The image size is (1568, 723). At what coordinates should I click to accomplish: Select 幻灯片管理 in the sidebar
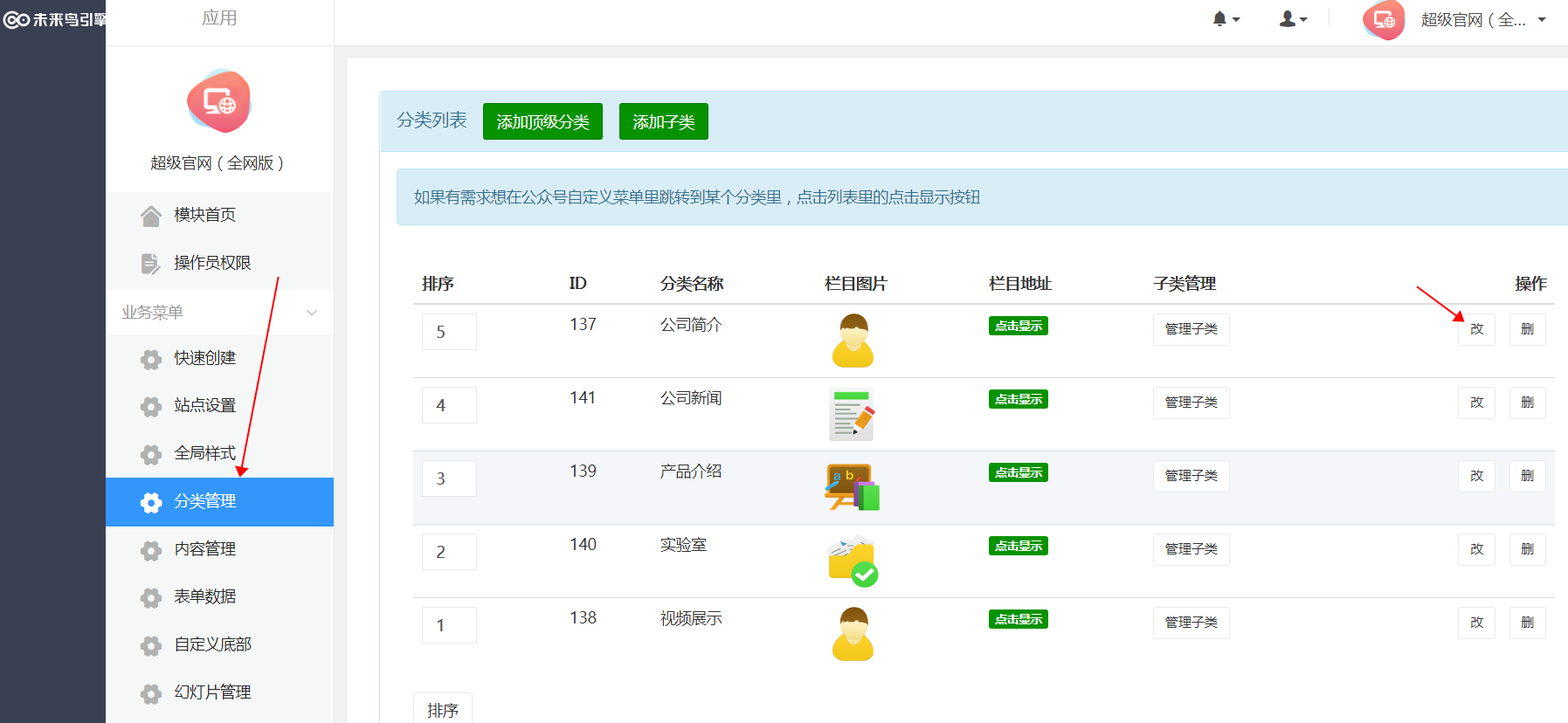tap(212, 692)
